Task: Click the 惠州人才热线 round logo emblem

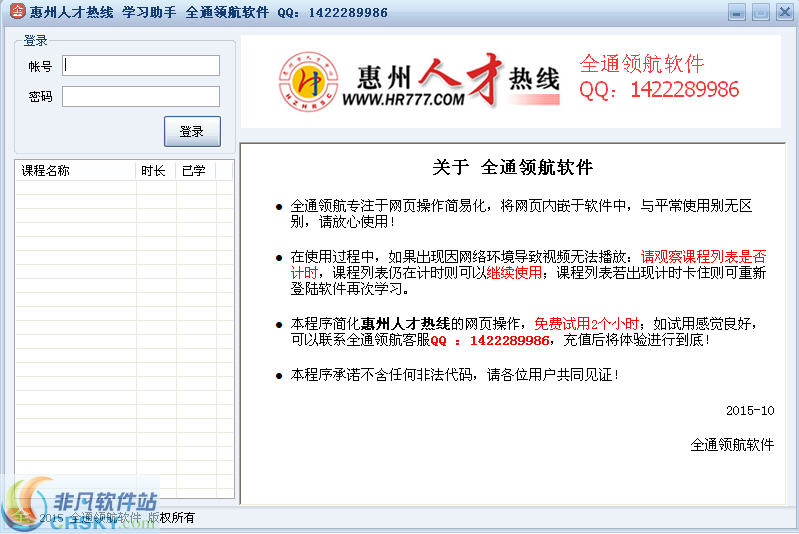Action: (308, 82)
